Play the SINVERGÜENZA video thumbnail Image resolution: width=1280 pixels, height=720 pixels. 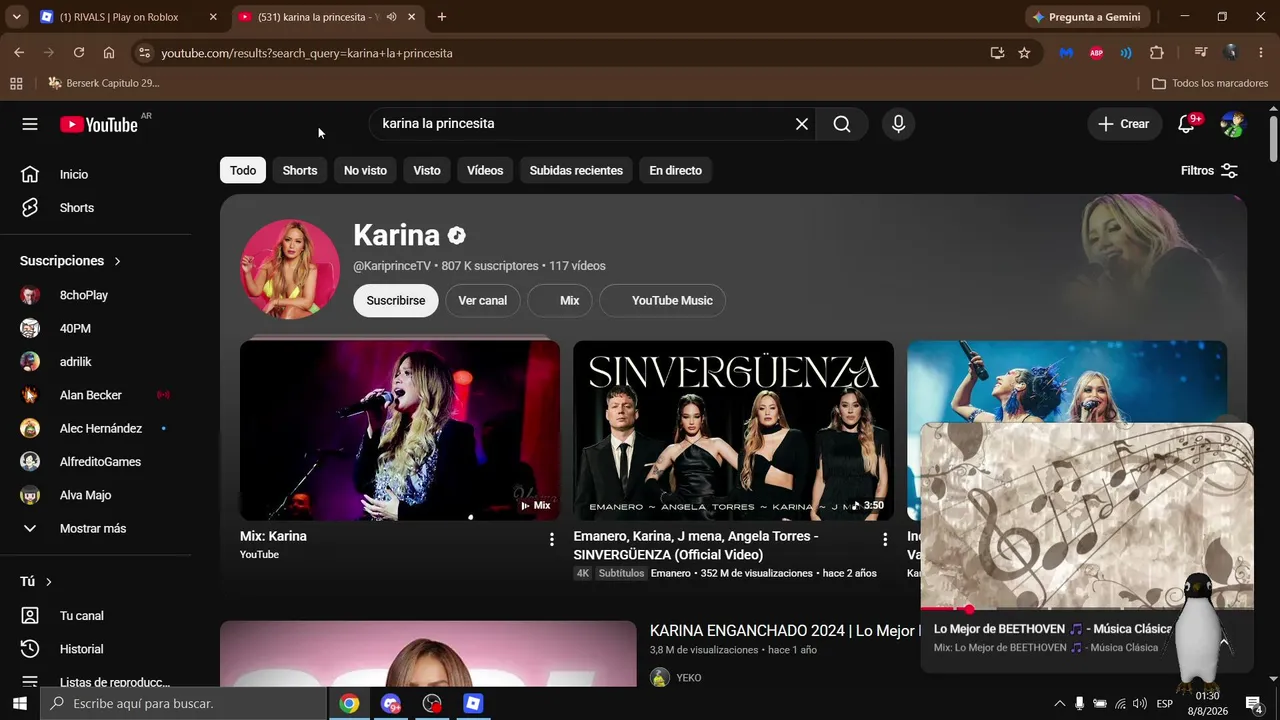coord(733,431)
